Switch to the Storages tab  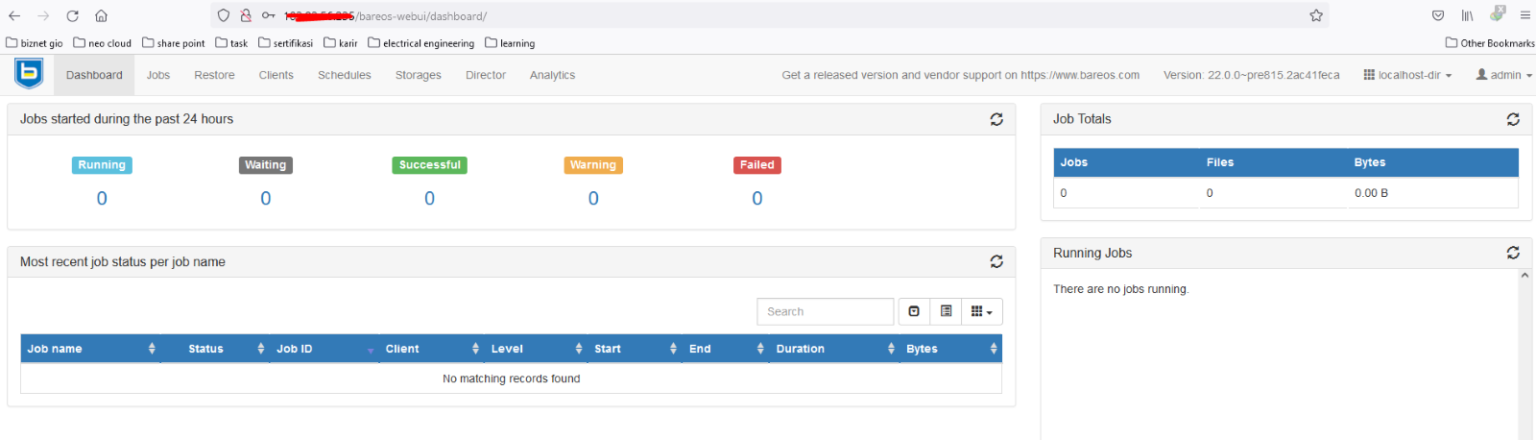pyautogui.click(x=418, y=75)
